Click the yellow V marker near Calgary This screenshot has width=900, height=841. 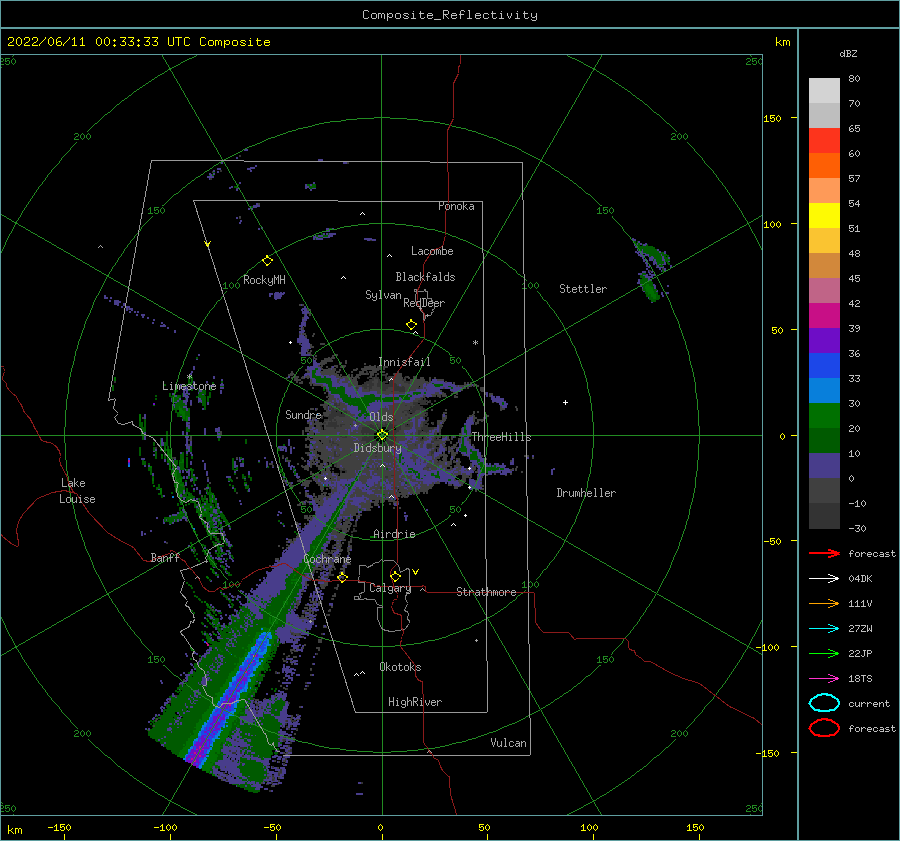[416, 572]
